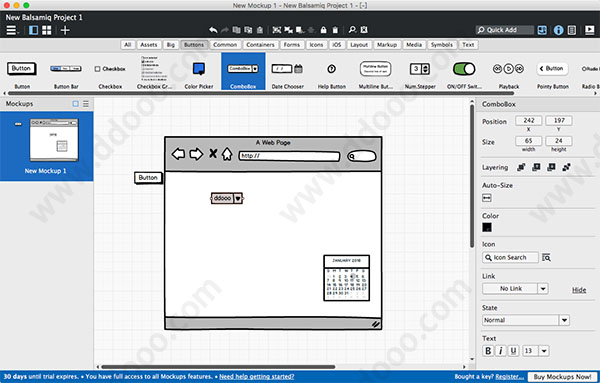Select the calendar widget on the canvas
This screenshot has width=600, height=383.
pos(346,278)
